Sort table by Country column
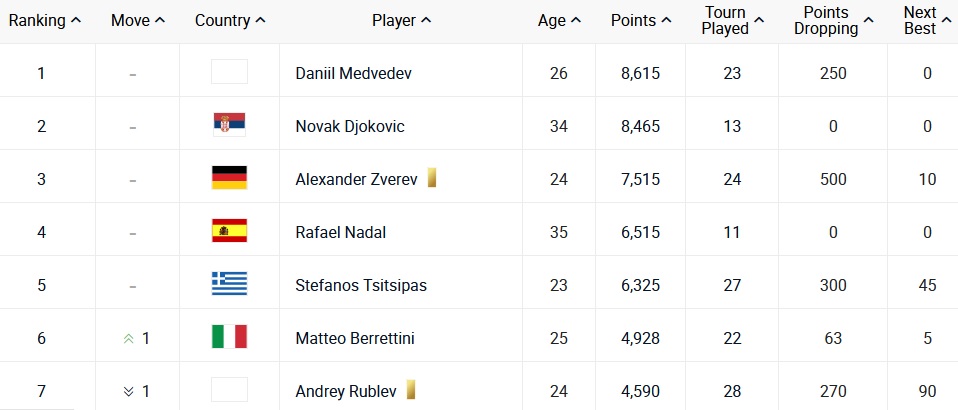Screen dimensions: 958x410 tap(230, 21)
